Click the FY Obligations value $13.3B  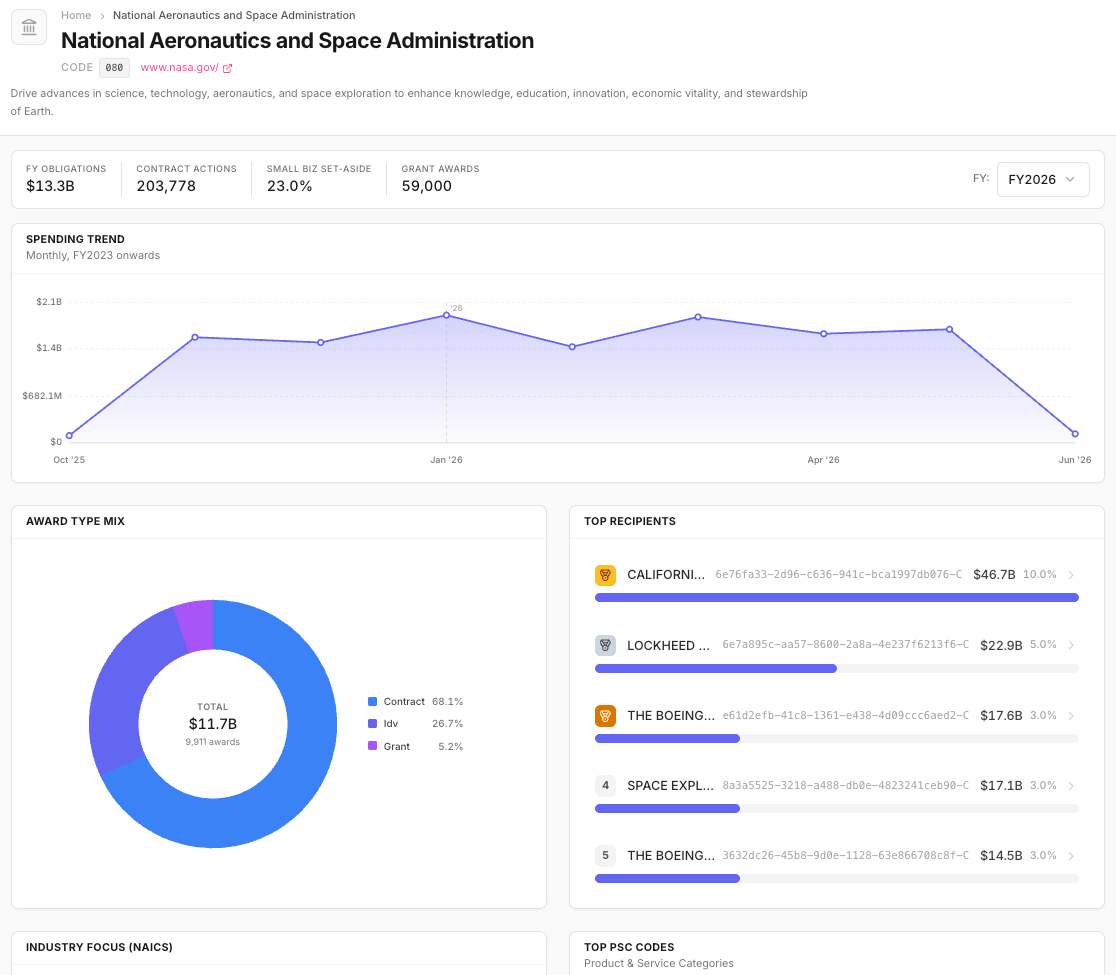pos(50,186)
